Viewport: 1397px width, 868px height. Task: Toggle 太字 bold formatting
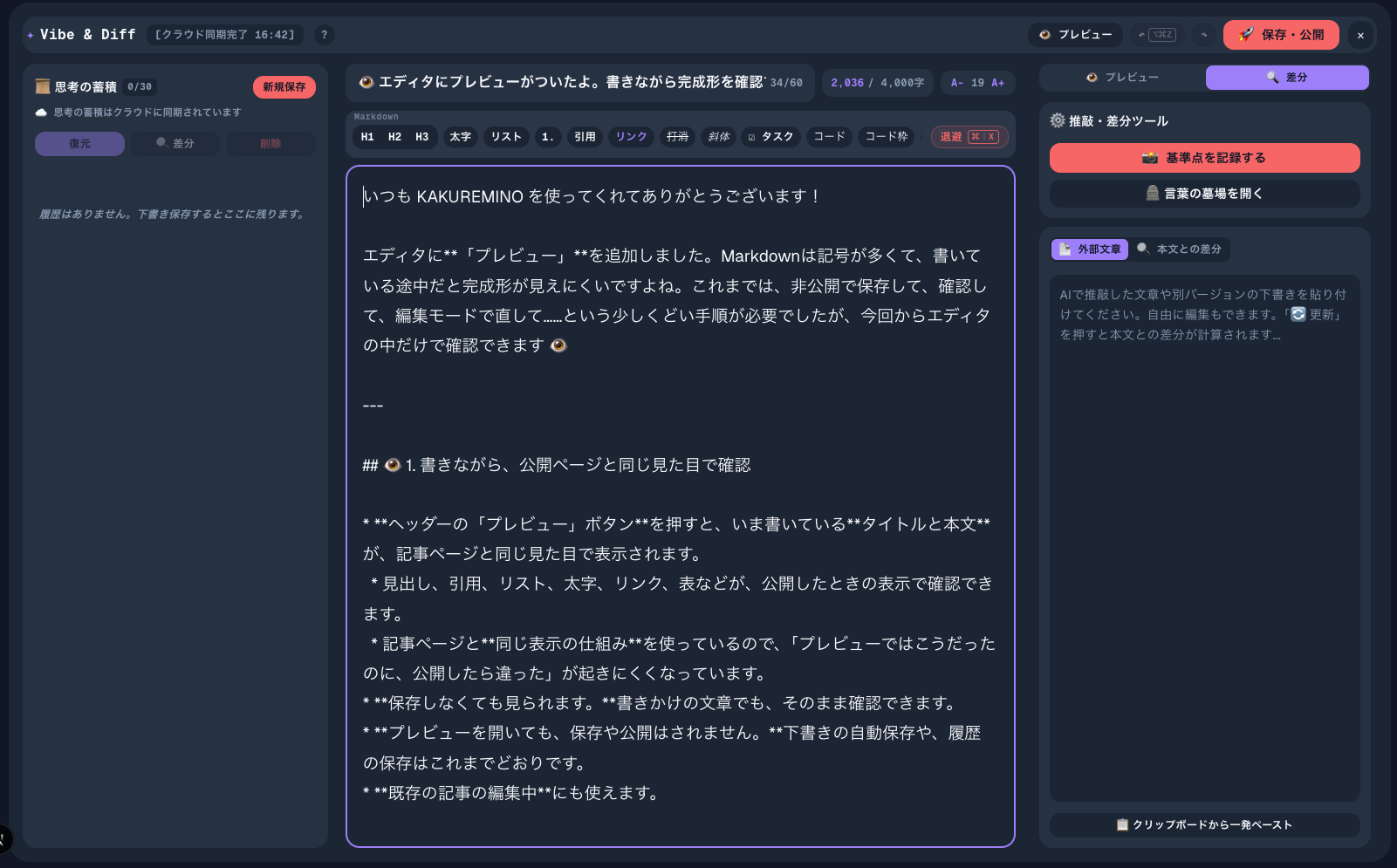point(460,137)
